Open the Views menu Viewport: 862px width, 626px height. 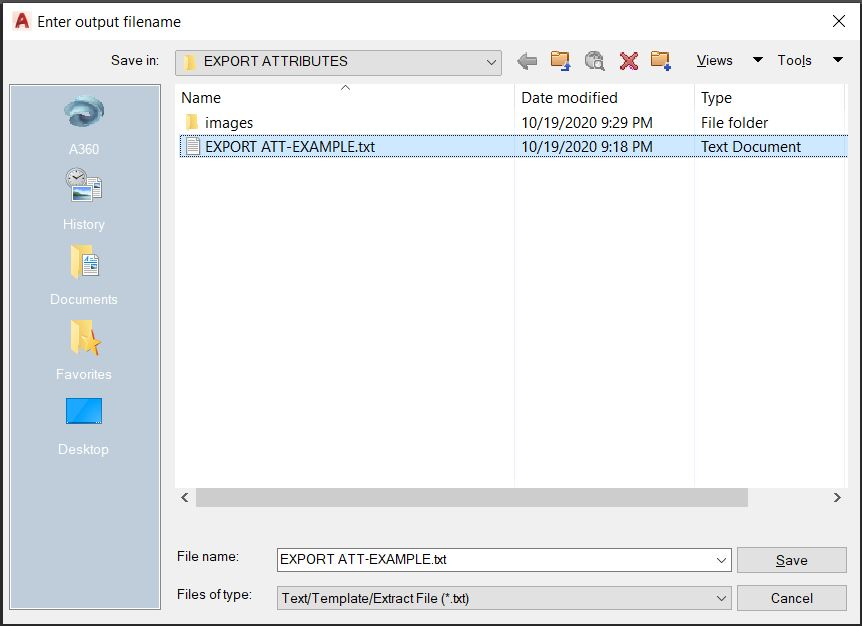click(714, 60)
